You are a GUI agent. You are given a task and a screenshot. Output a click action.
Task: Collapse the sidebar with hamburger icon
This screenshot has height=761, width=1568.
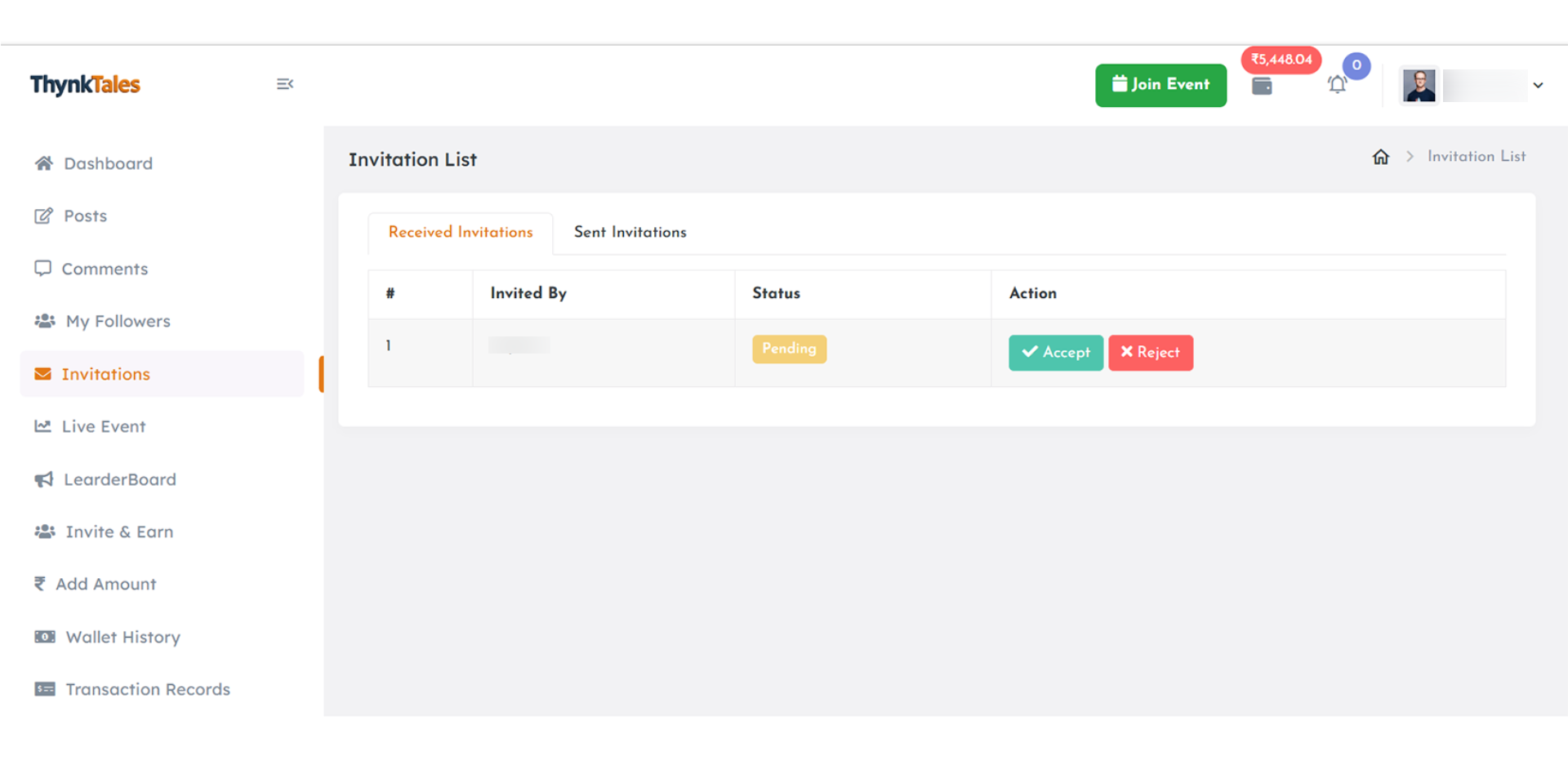tap(284, 84)
